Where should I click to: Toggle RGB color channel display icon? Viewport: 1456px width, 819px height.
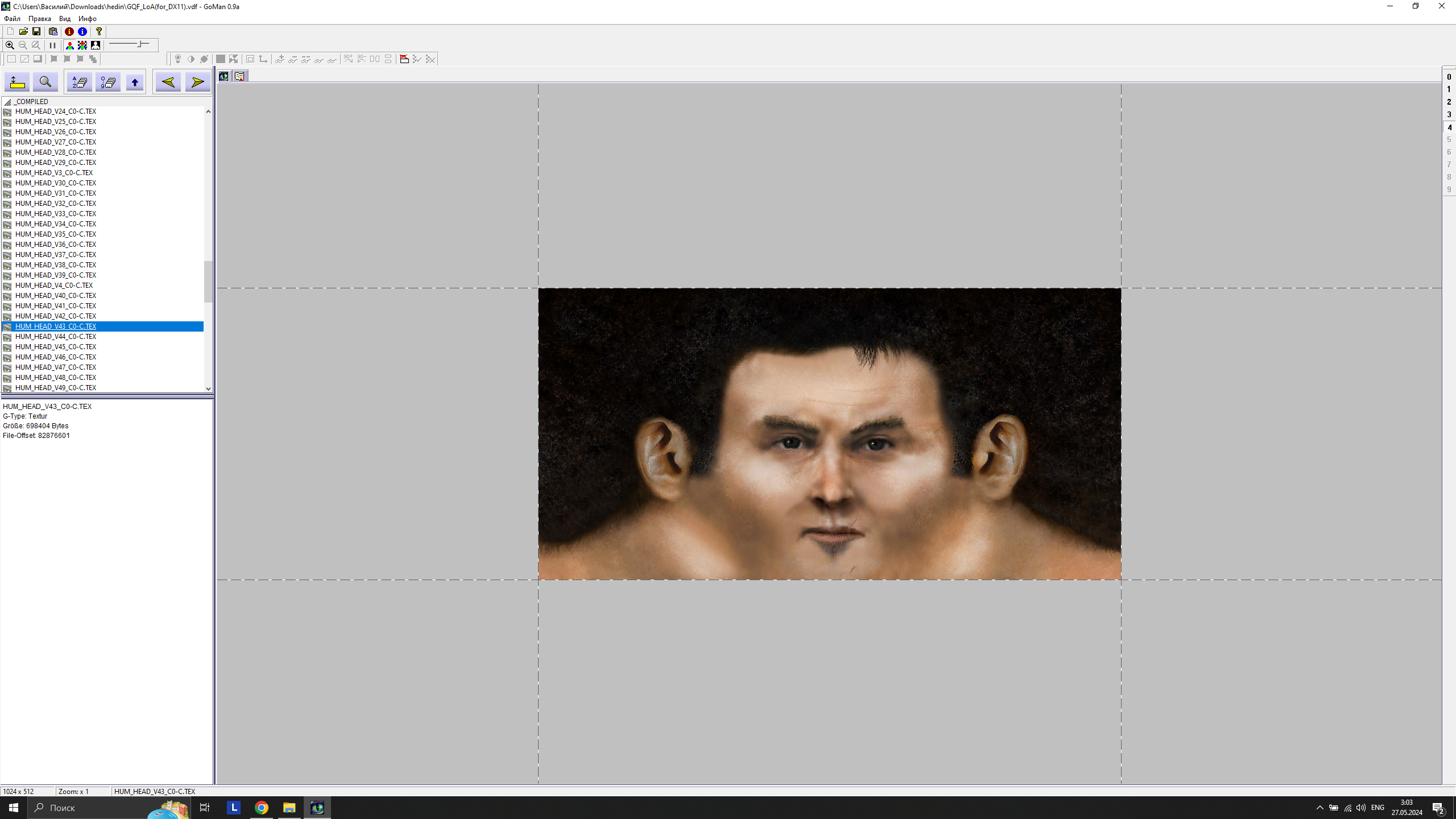69,45
